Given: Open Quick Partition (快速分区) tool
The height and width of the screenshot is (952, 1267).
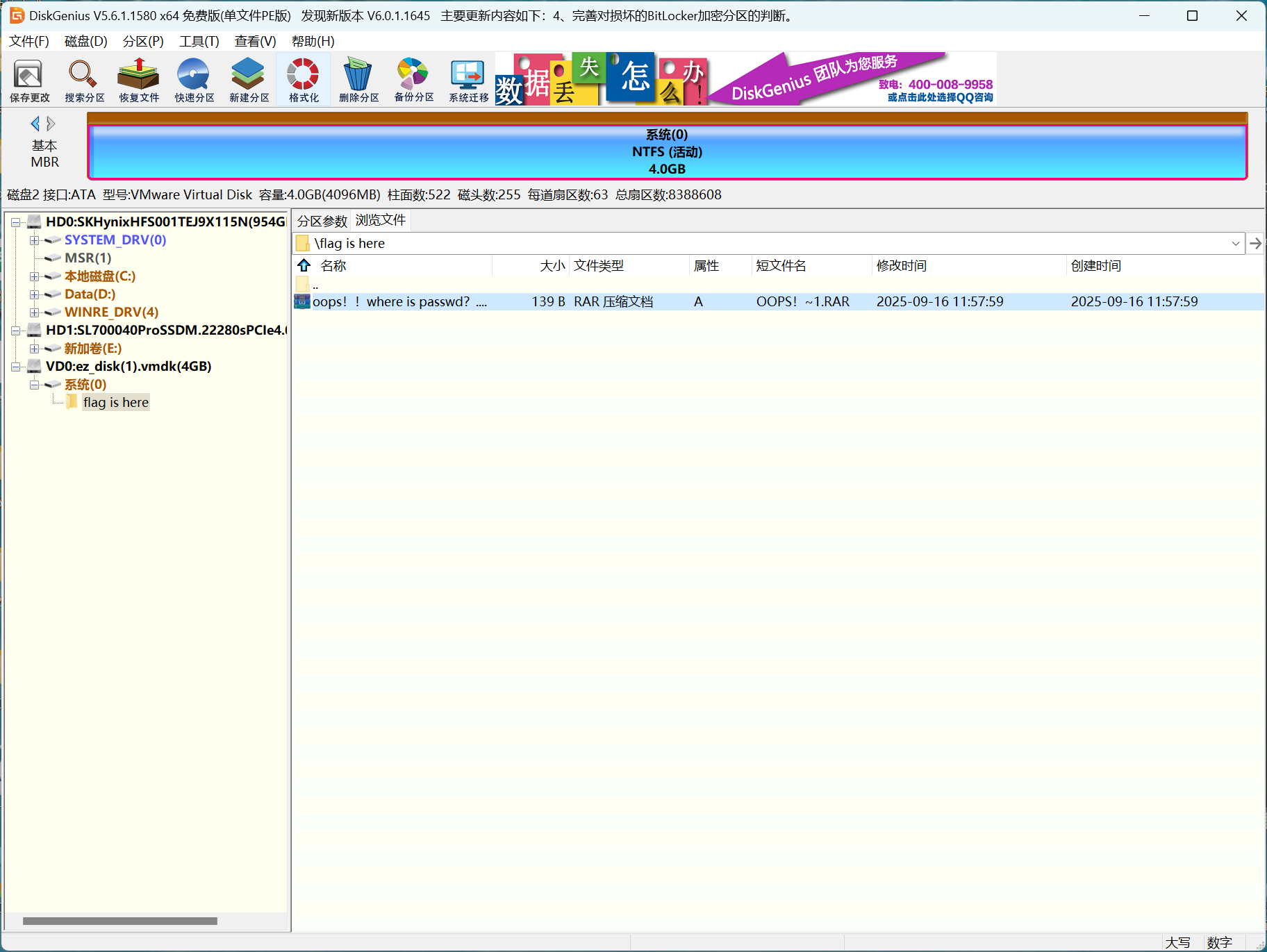Looking at the screenshot, I should 194,80.
